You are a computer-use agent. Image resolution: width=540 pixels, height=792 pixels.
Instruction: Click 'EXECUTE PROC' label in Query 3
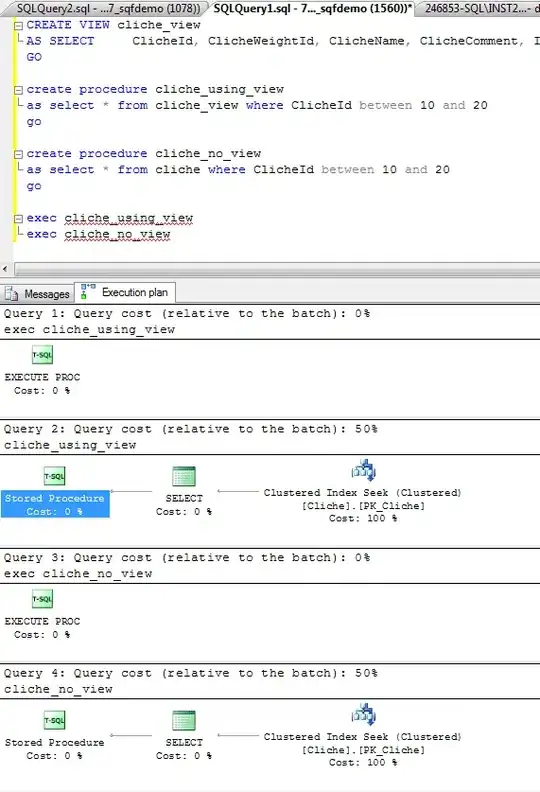pyautogui.click(x=42, y=621)
